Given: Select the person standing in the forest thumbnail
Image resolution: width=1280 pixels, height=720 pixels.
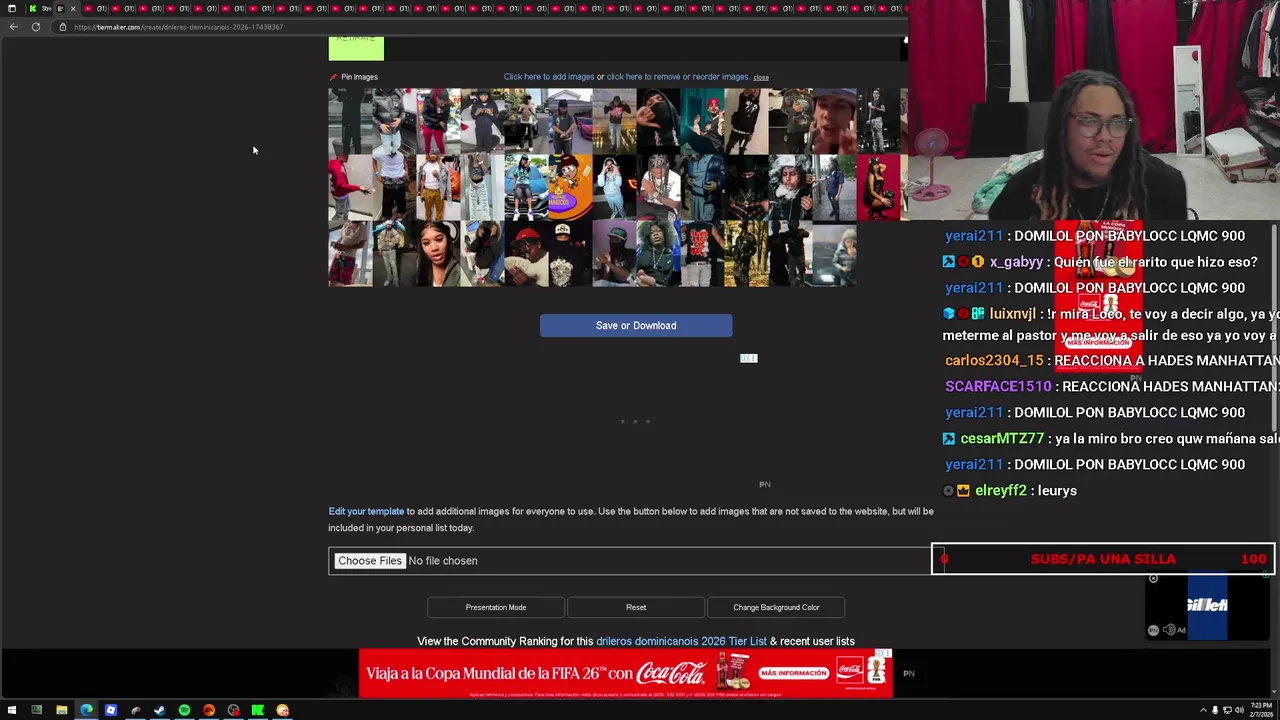Looking at the screenshot, I should coord(746,253).
